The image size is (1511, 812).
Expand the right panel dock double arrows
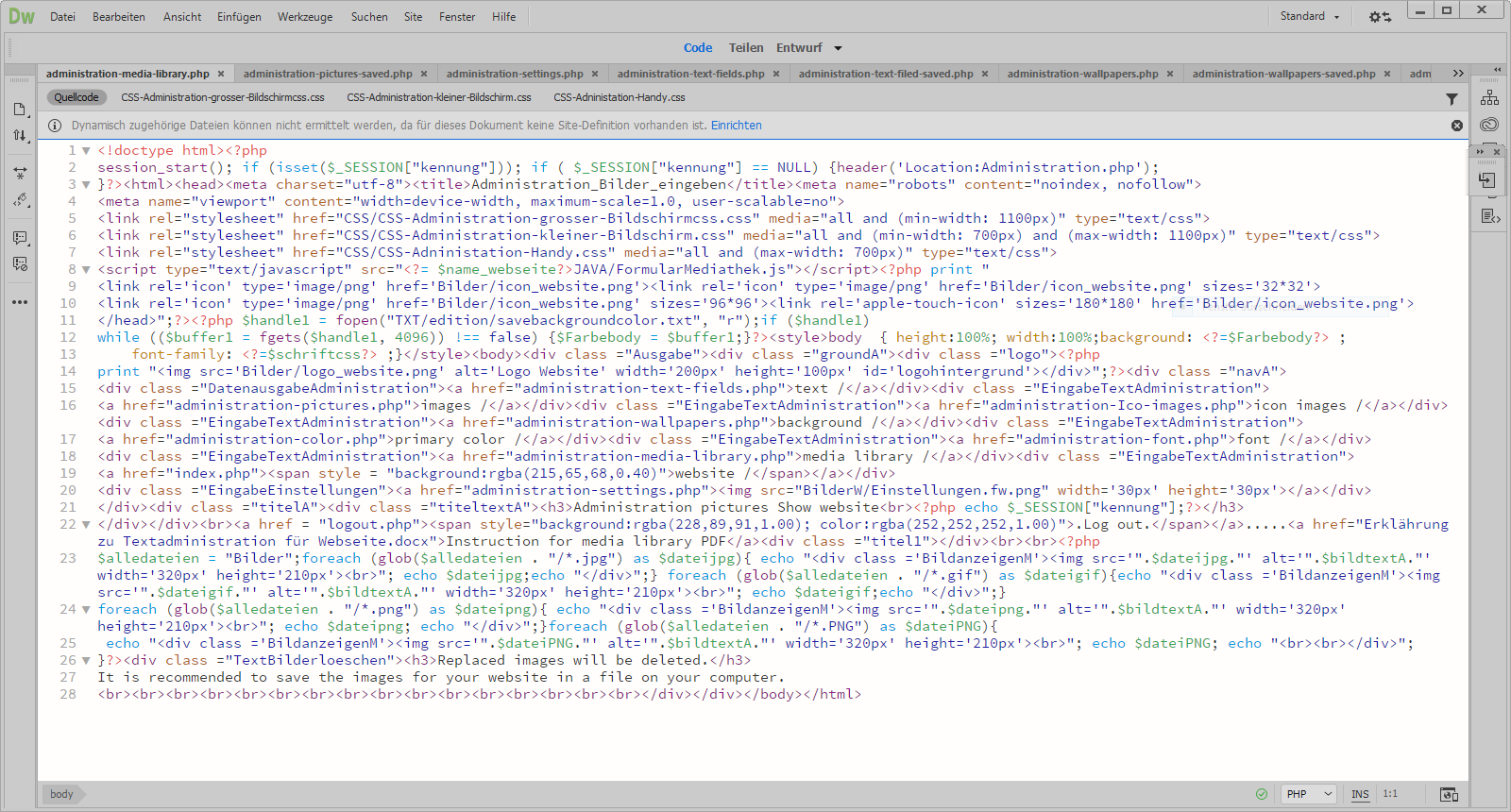coord(1497,70)
